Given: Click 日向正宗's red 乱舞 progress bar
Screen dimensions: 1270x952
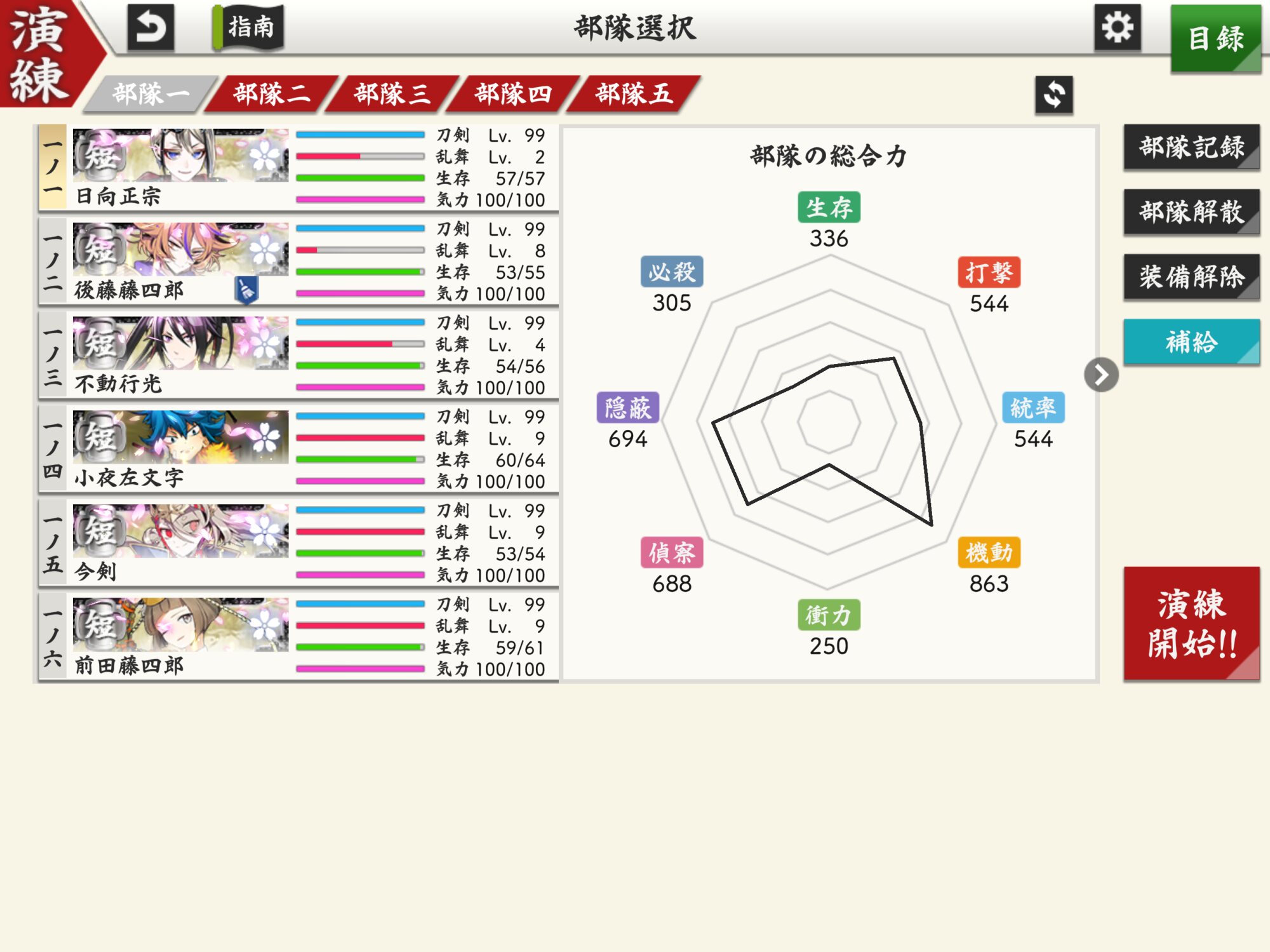Looking at the screenshot, I should pyautogui.click(x=360, y=156).
